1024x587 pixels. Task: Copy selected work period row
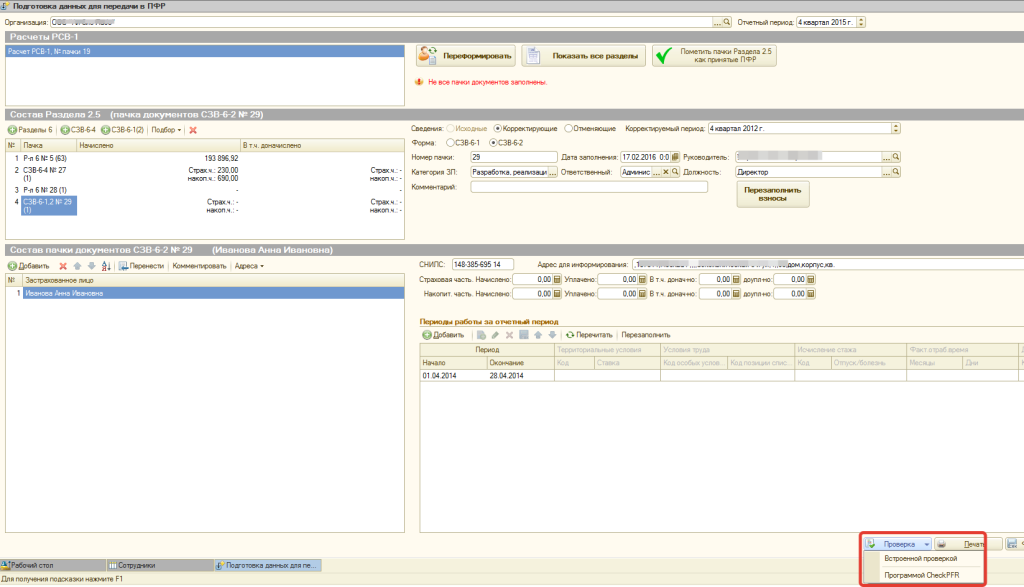pyautogui.click(x=481, y=335)
